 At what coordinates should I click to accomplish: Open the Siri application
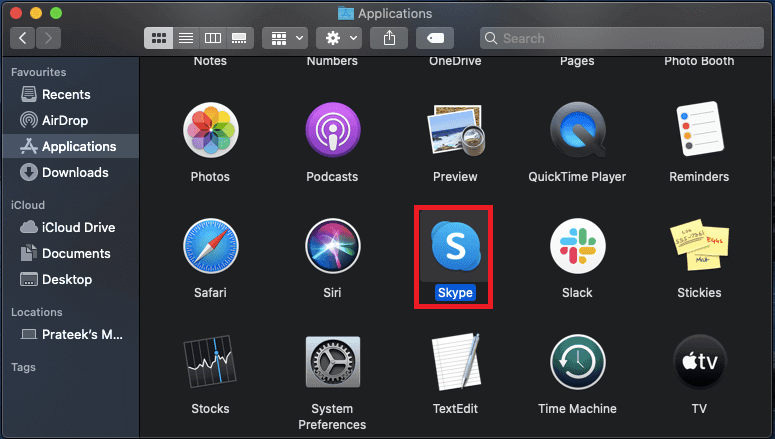(332, 247)
